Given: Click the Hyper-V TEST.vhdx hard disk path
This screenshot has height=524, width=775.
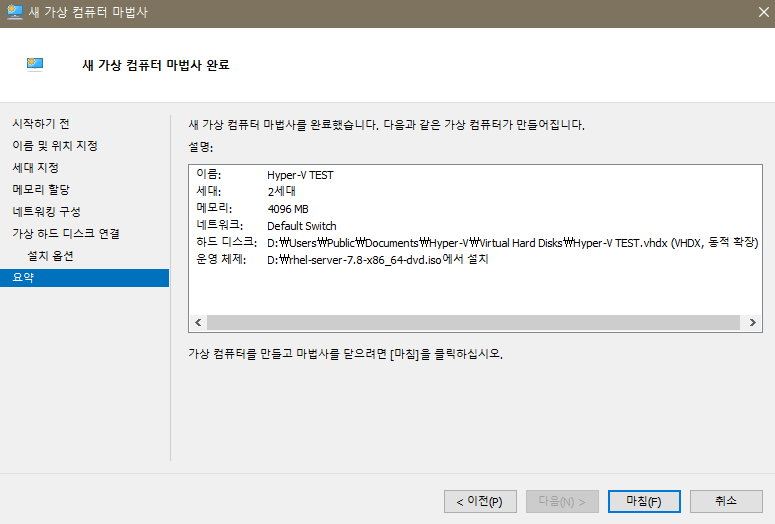Looking at the screenshot, I should pos(513,243).
